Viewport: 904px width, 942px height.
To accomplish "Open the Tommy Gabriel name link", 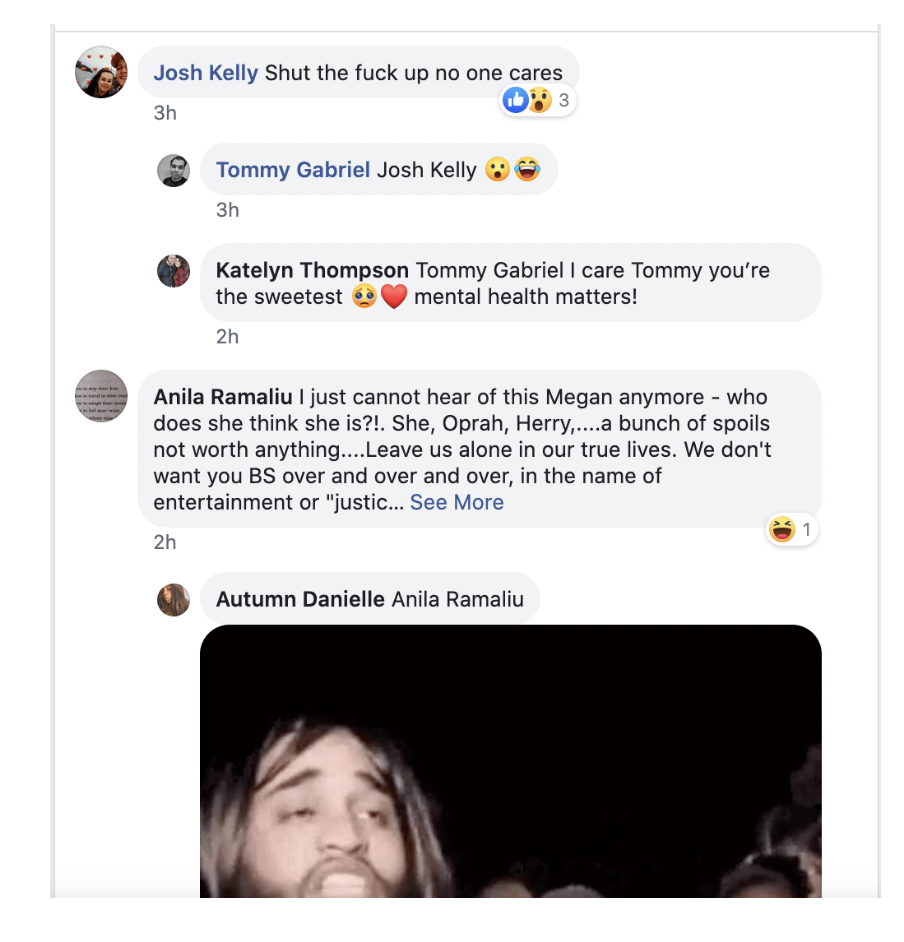I will coord(293,170).
